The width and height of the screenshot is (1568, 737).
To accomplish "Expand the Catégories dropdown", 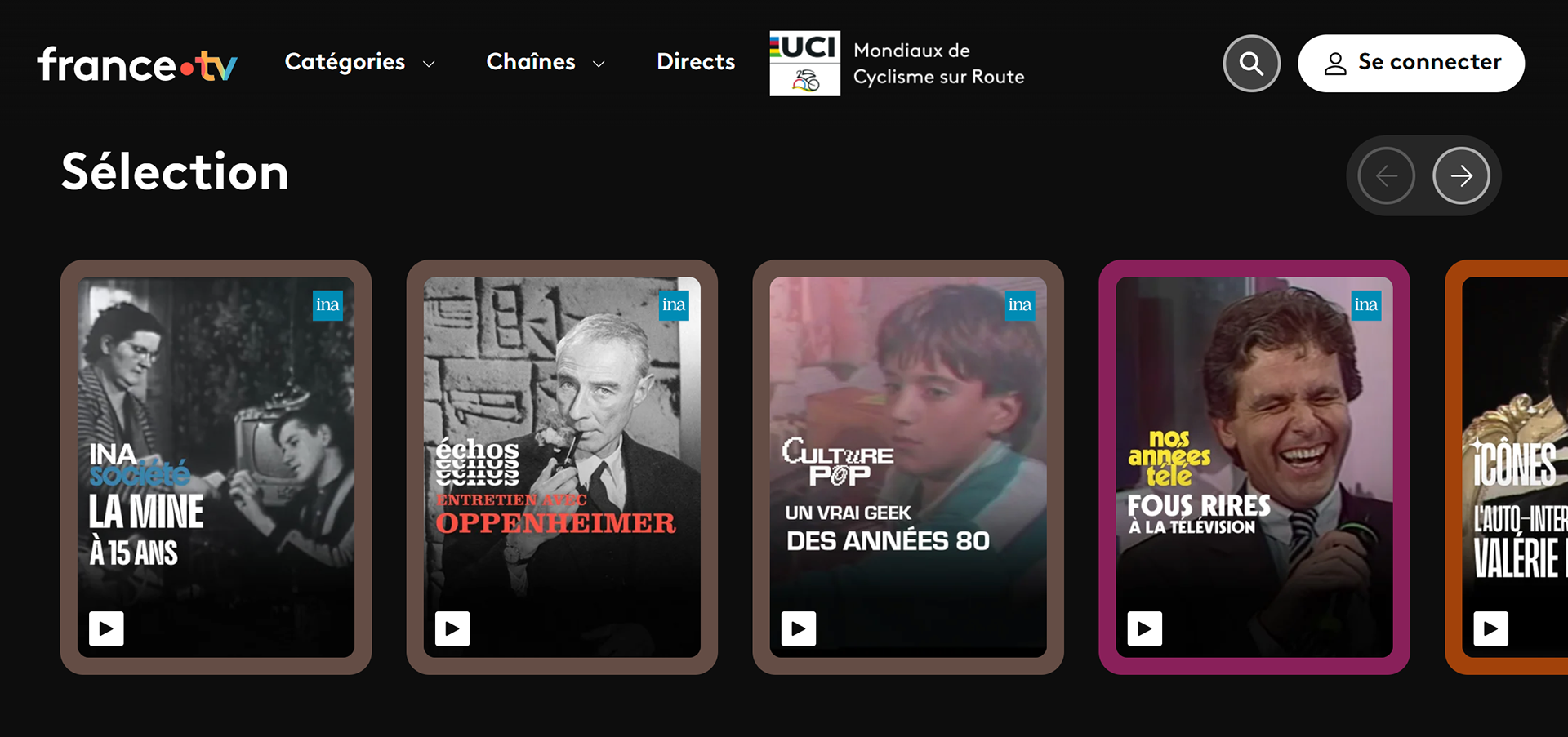I will pyautogui.click(x=359, y=62).
